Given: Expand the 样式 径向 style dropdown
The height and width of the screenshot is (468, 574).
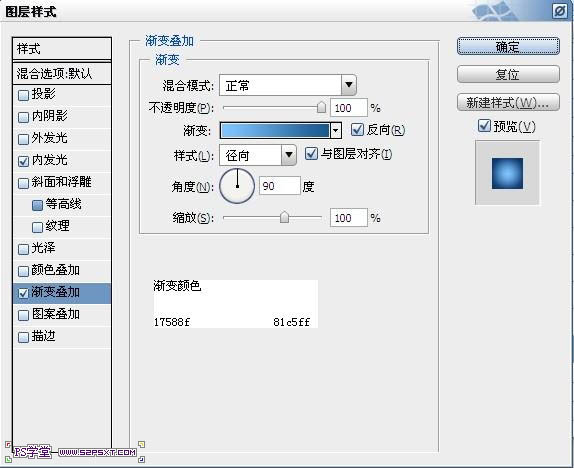Looking at the screenshot, I should tap(288, 155).
